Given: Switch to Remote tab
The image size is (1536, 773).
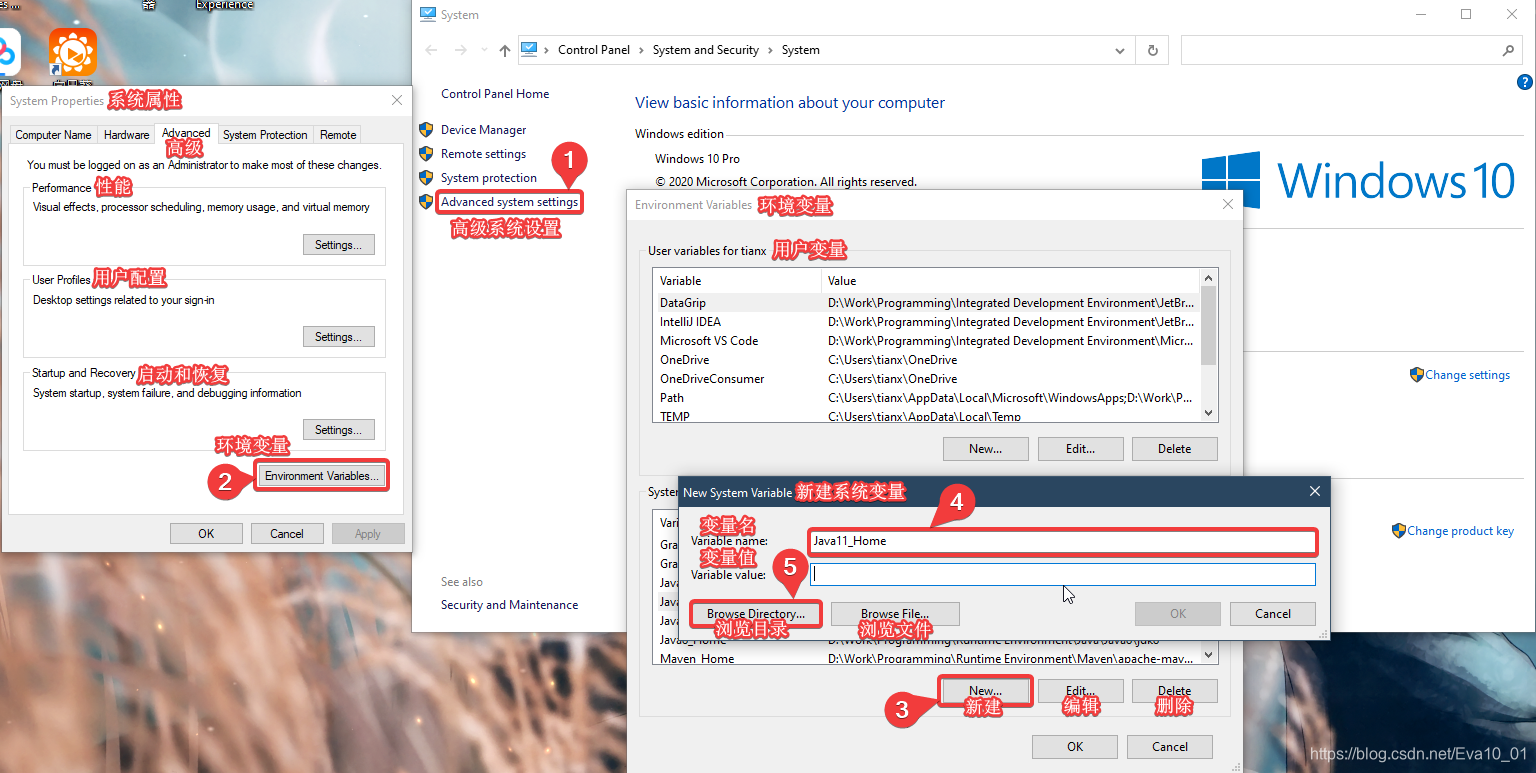Looking at the screenshot, I should click(x=338, y=135).
